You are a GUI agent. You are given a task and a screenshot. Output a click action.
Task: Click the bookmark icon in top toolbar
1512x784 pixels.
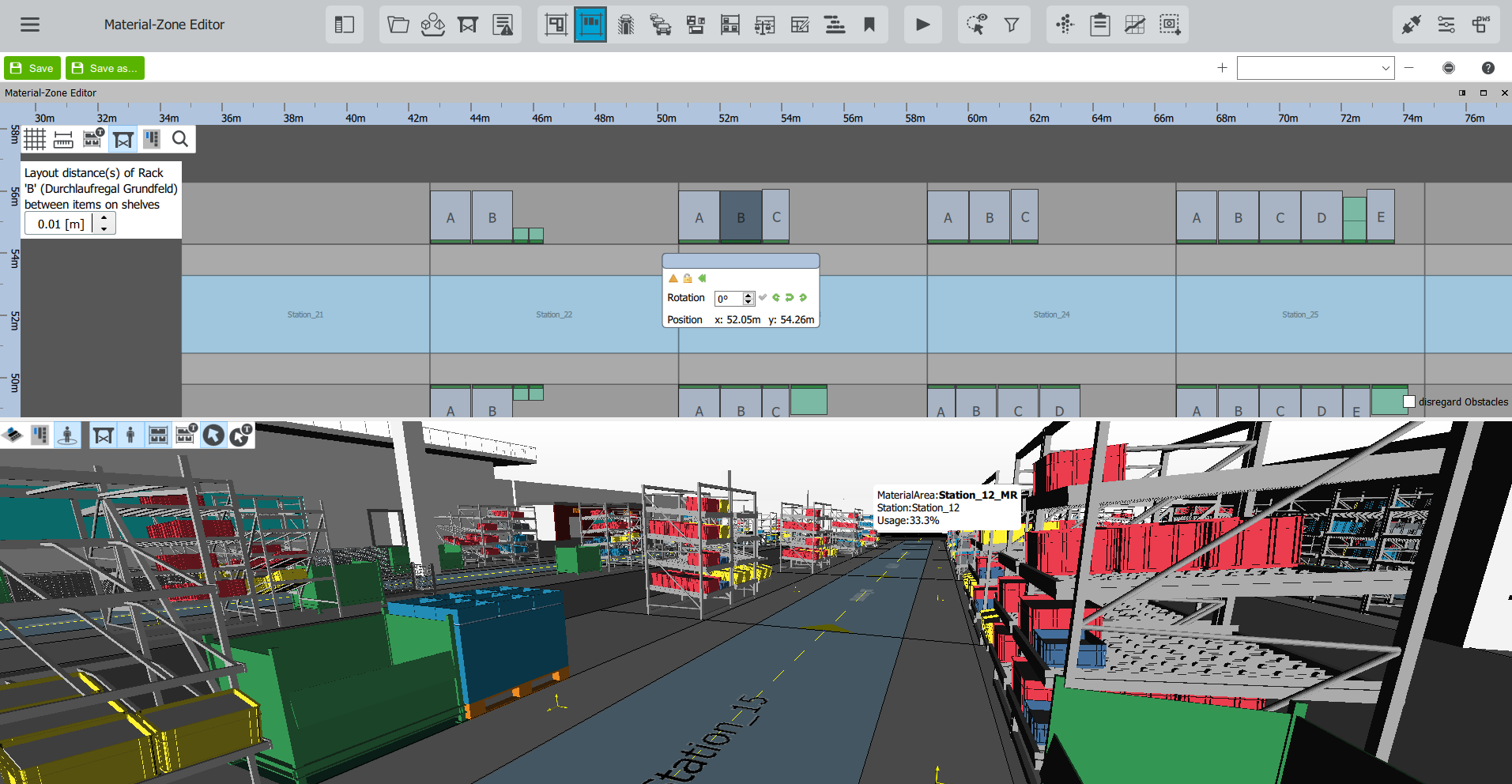(869, 24)
